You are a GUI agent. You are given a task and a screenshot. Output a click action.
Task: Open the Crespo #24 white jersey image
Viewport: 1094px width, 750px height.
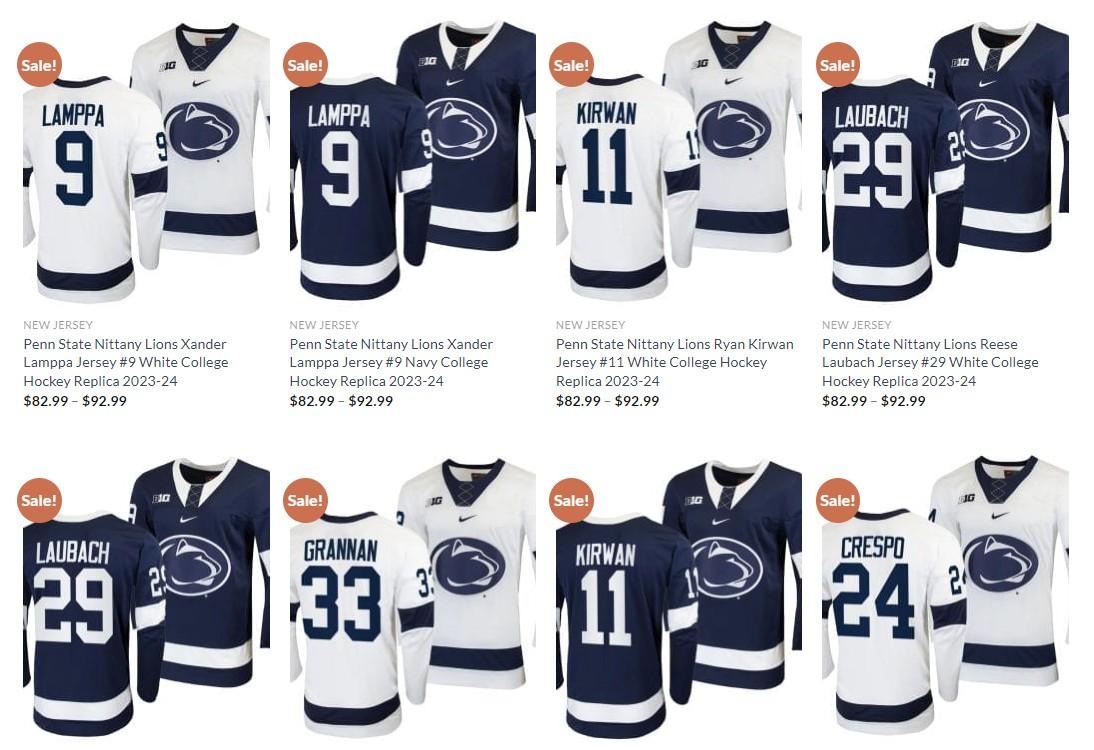[x=945, y=597]
